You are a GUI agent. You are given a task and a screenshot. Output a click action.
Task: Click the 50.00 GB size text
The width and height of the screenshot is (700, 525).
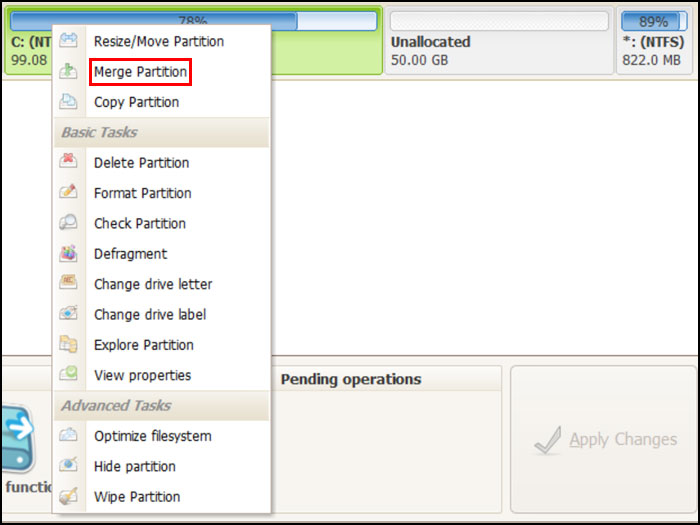click(x=419, y=60)
